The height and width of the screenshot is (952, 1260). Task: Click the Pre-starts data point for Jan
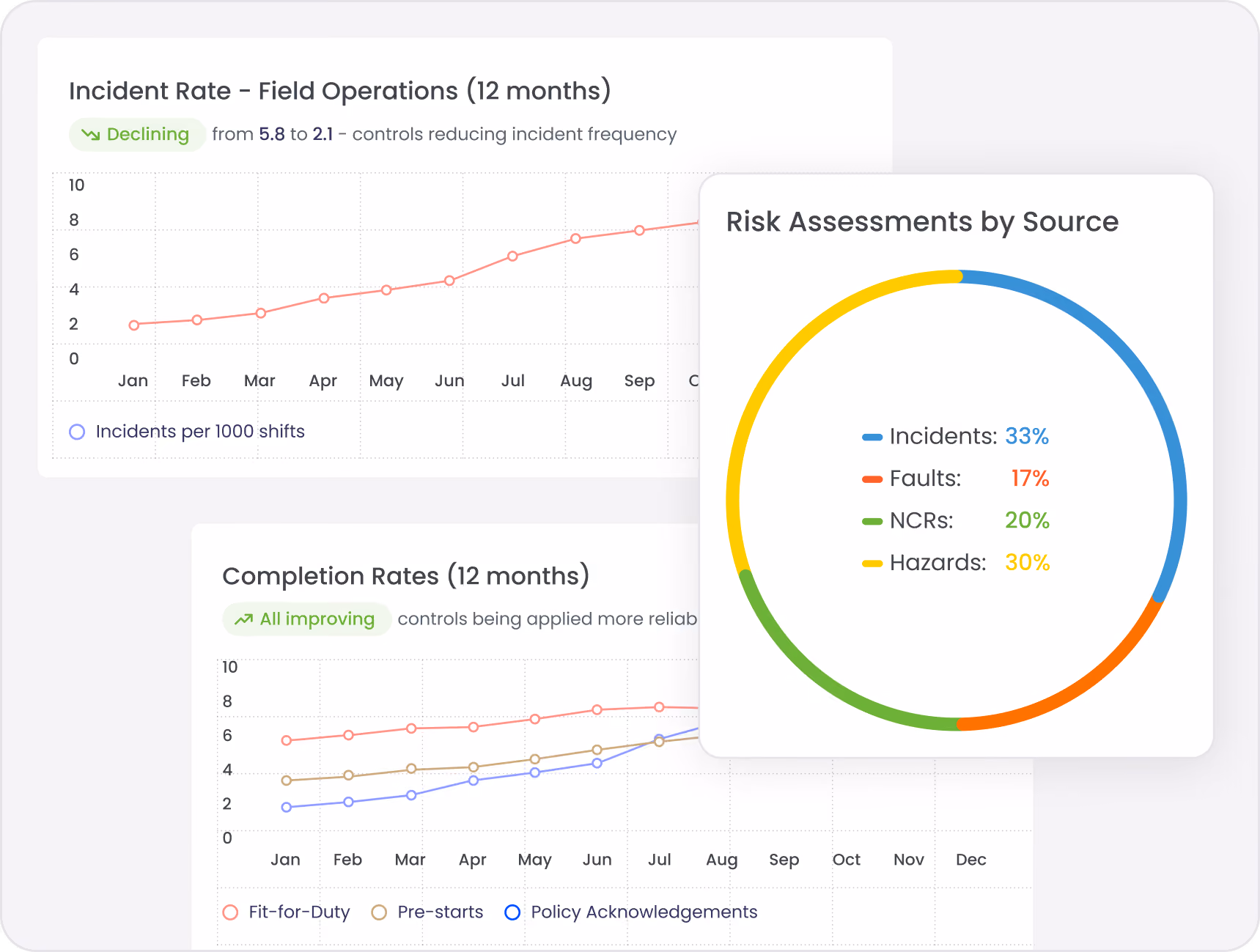(x=287, y=781)
